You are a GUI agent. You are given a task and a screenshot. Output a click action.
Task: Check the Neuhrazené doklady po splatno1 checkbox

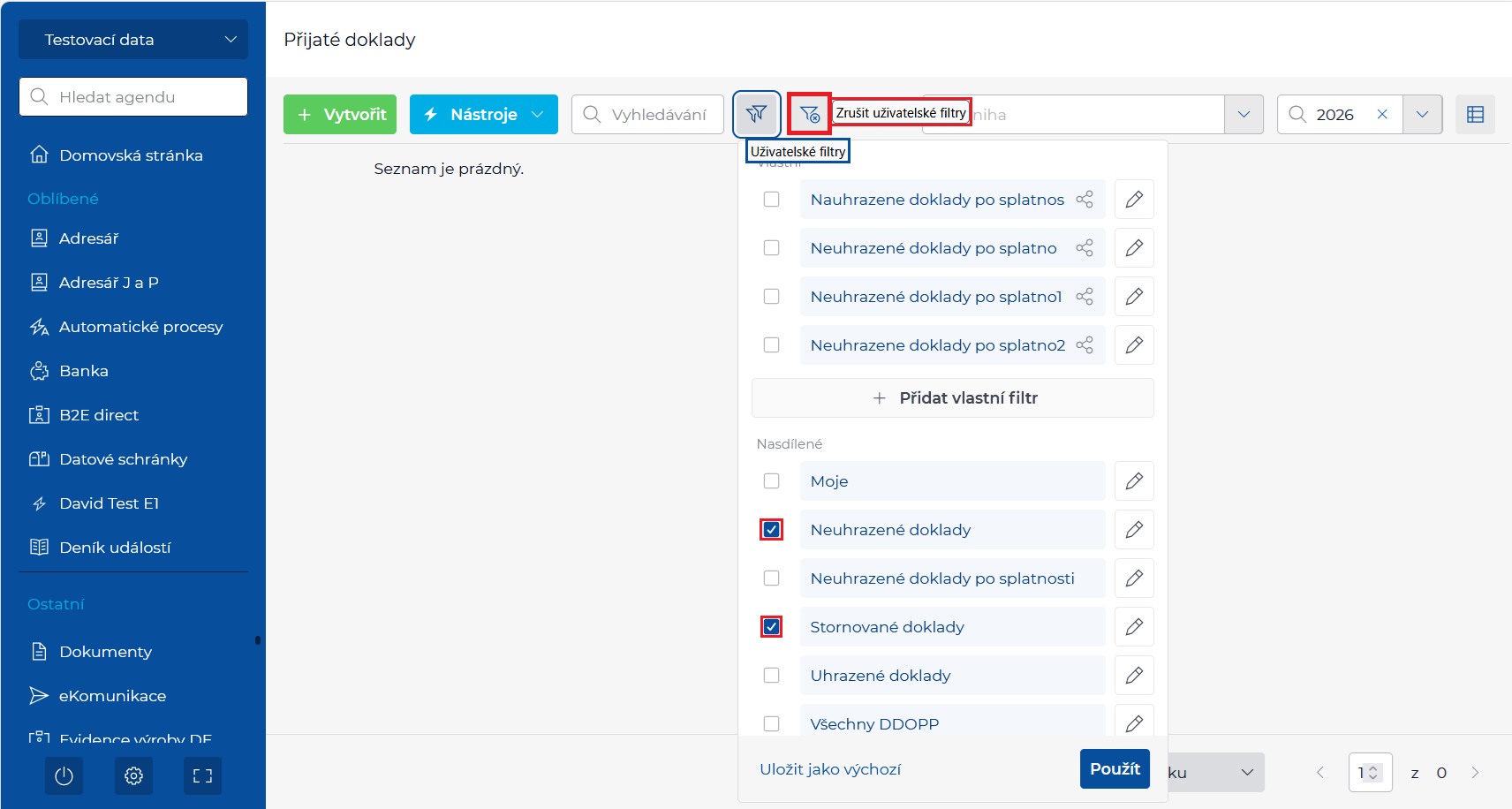[772, 297]
